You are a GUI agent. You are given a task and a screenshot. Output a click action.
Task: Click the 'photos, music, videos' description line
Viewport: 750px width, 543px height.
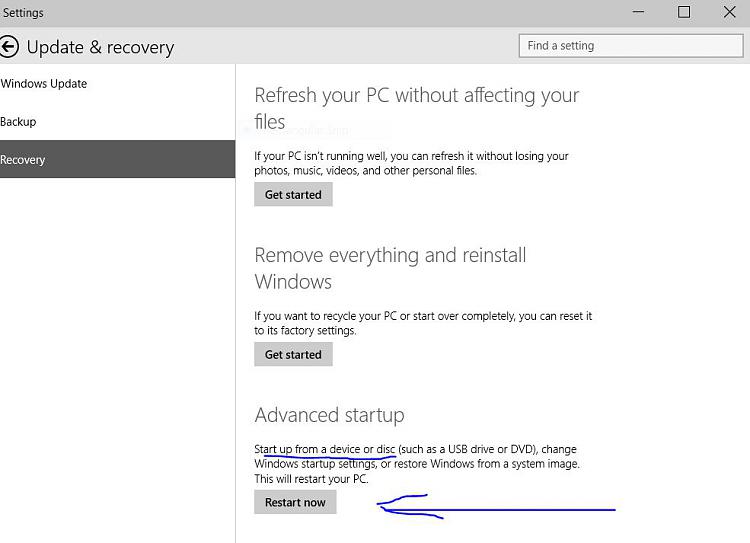point(365,170)
